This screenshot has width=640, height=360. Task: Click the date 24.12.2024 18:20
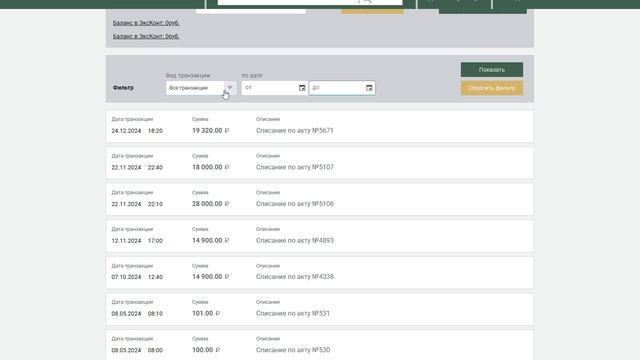(x=137, y=131)
